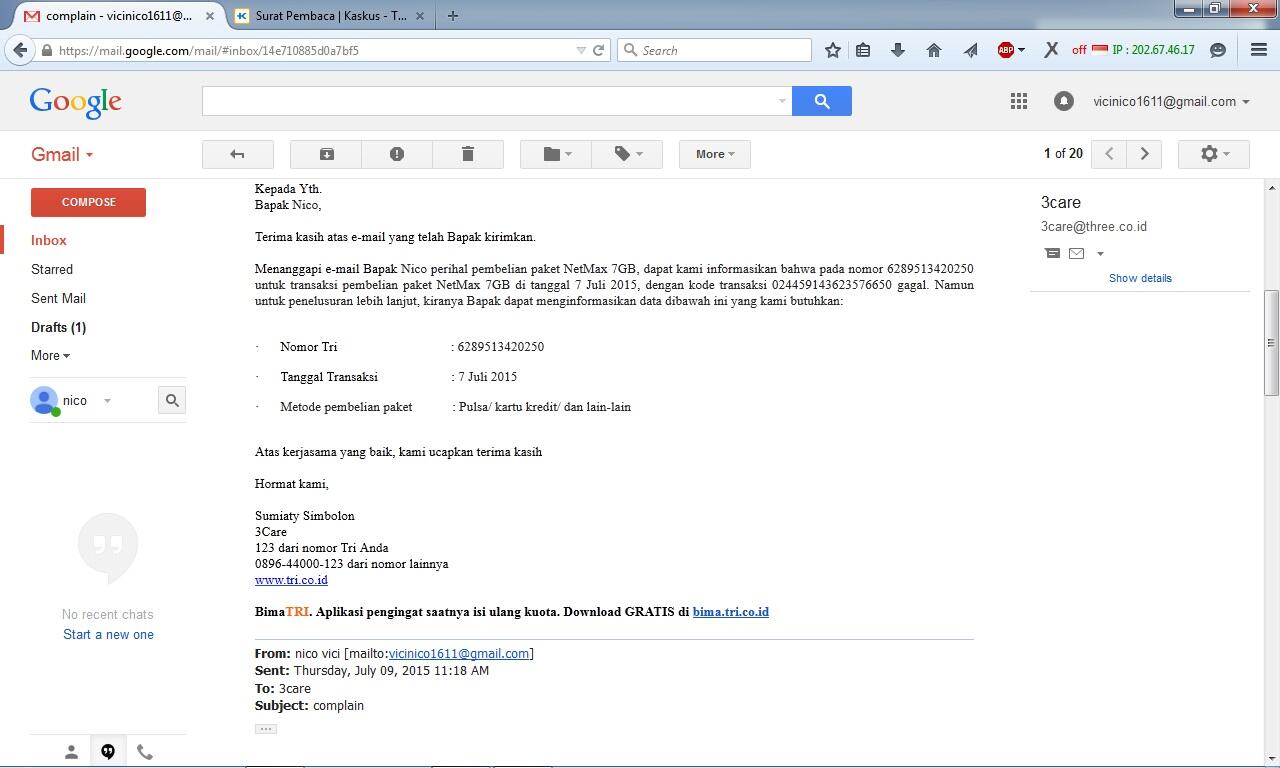Click the smiley face toolbar icon
The height and width of the screenshot is (768, 1280).
coord(1217,50)
